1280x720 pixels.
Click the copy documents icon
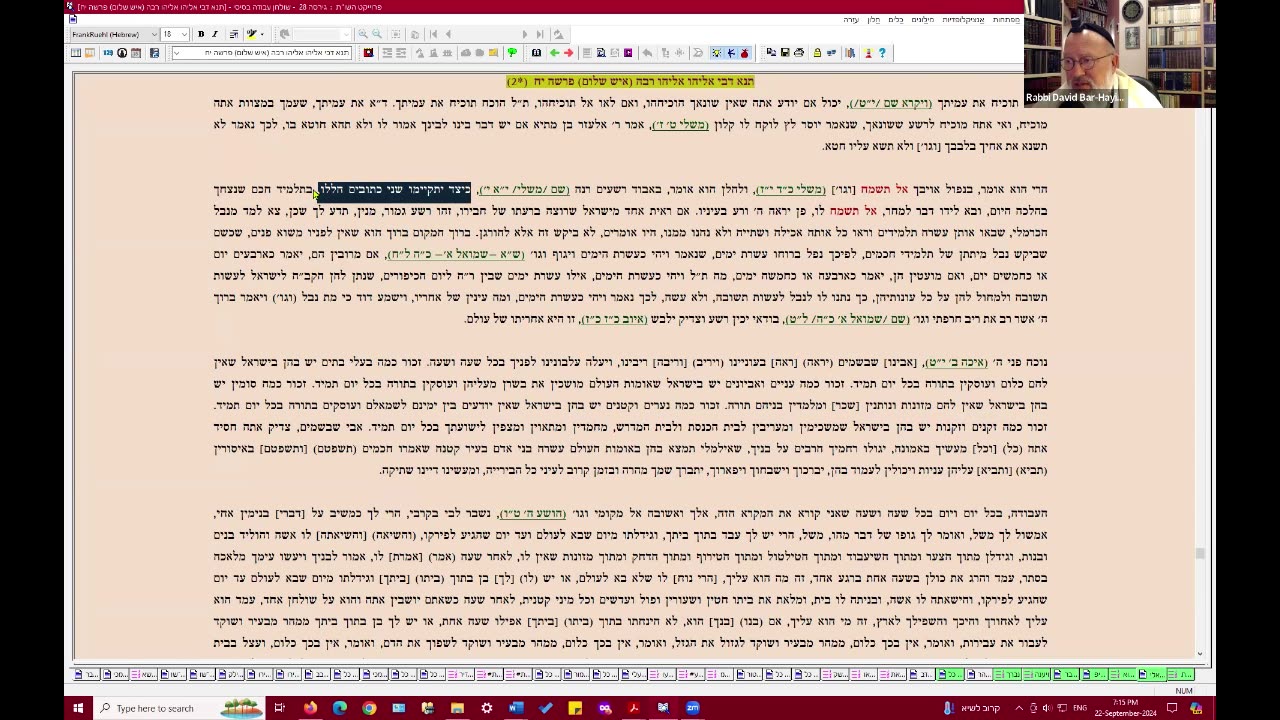pos(771,53)
